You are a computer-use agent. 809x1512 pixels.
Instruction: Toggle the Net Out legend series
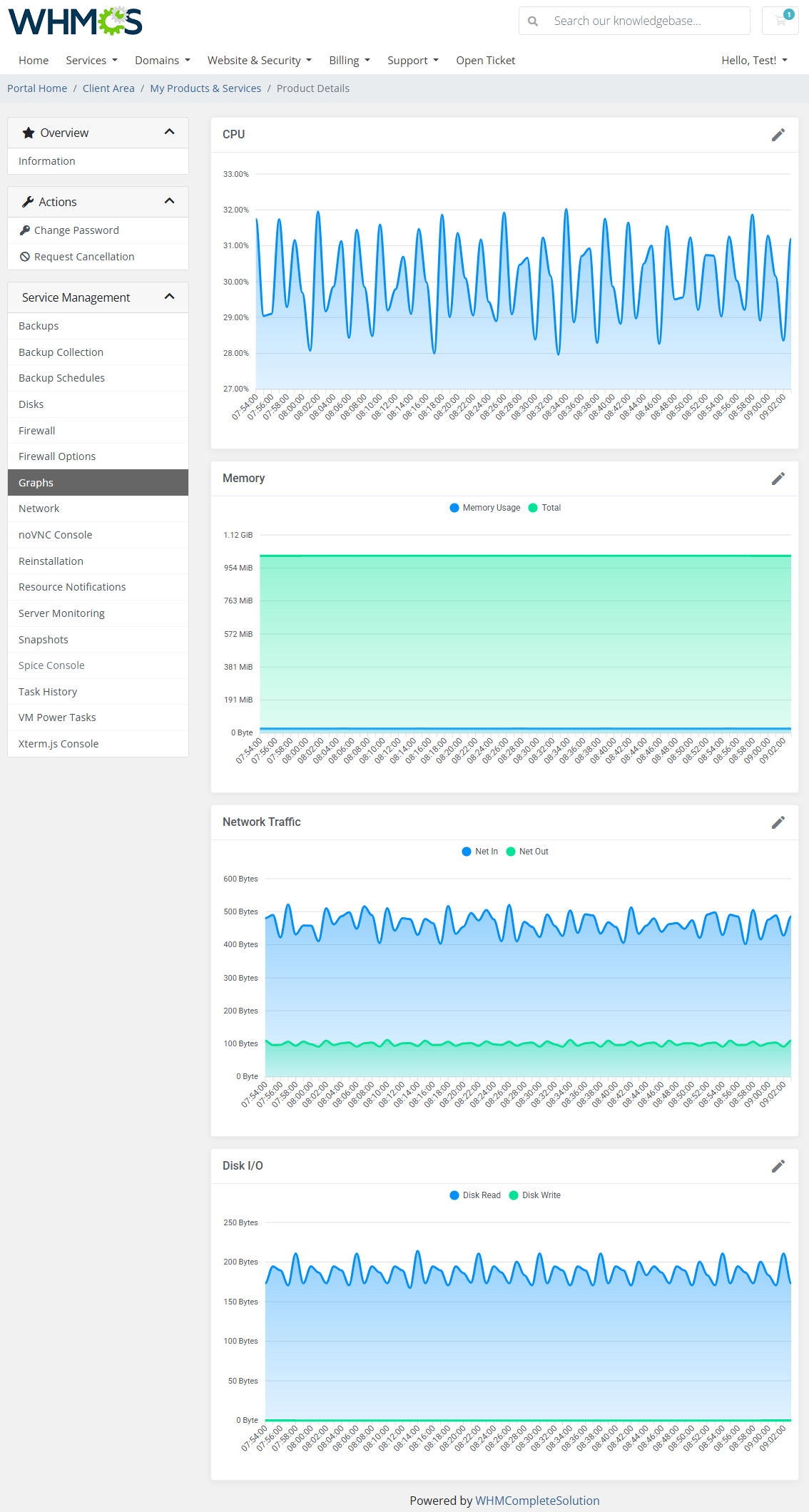tap(533, 852)
